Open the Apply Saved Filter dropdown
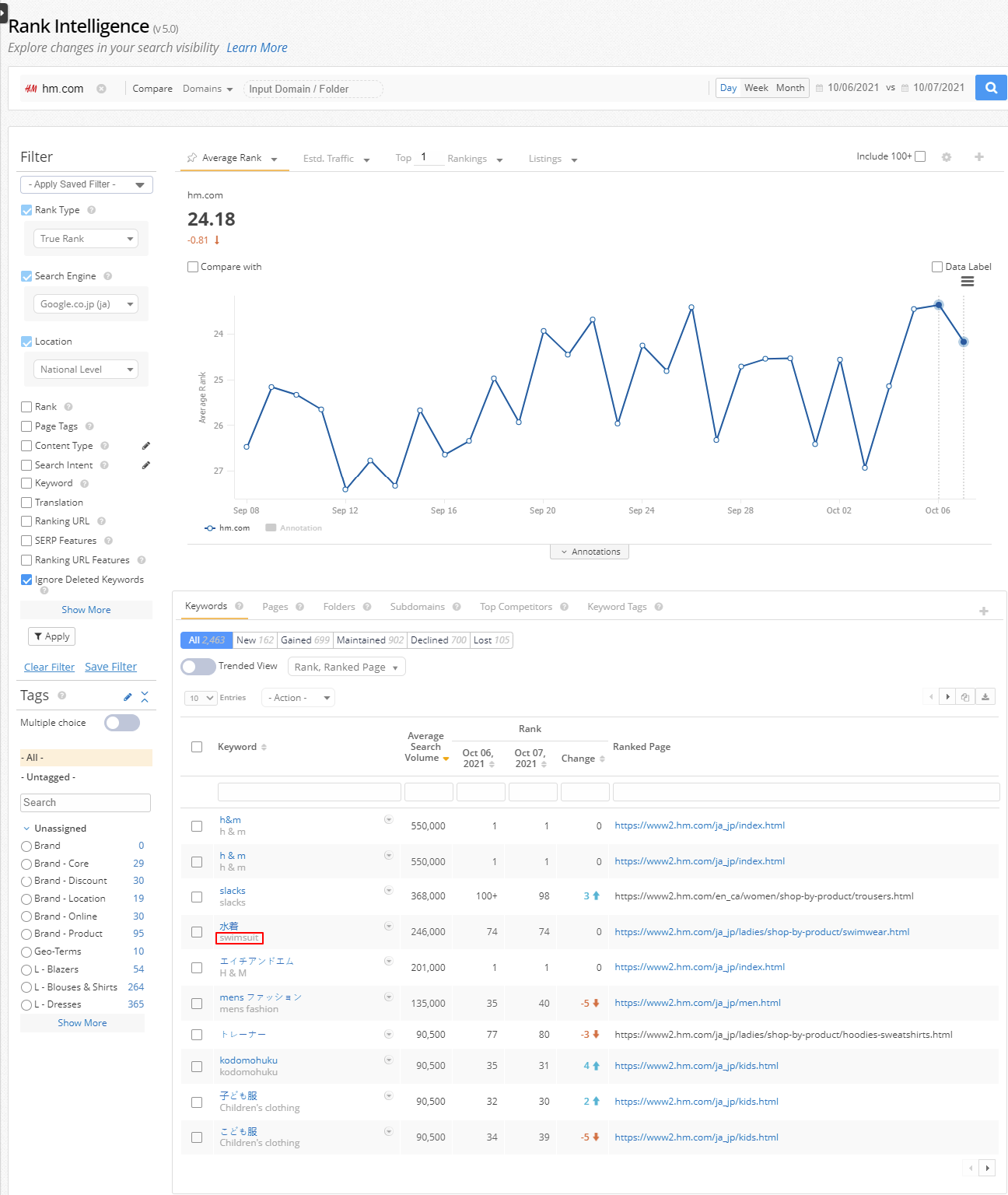Screen dimensions: 1008x1195 click(x=86, y=184)
